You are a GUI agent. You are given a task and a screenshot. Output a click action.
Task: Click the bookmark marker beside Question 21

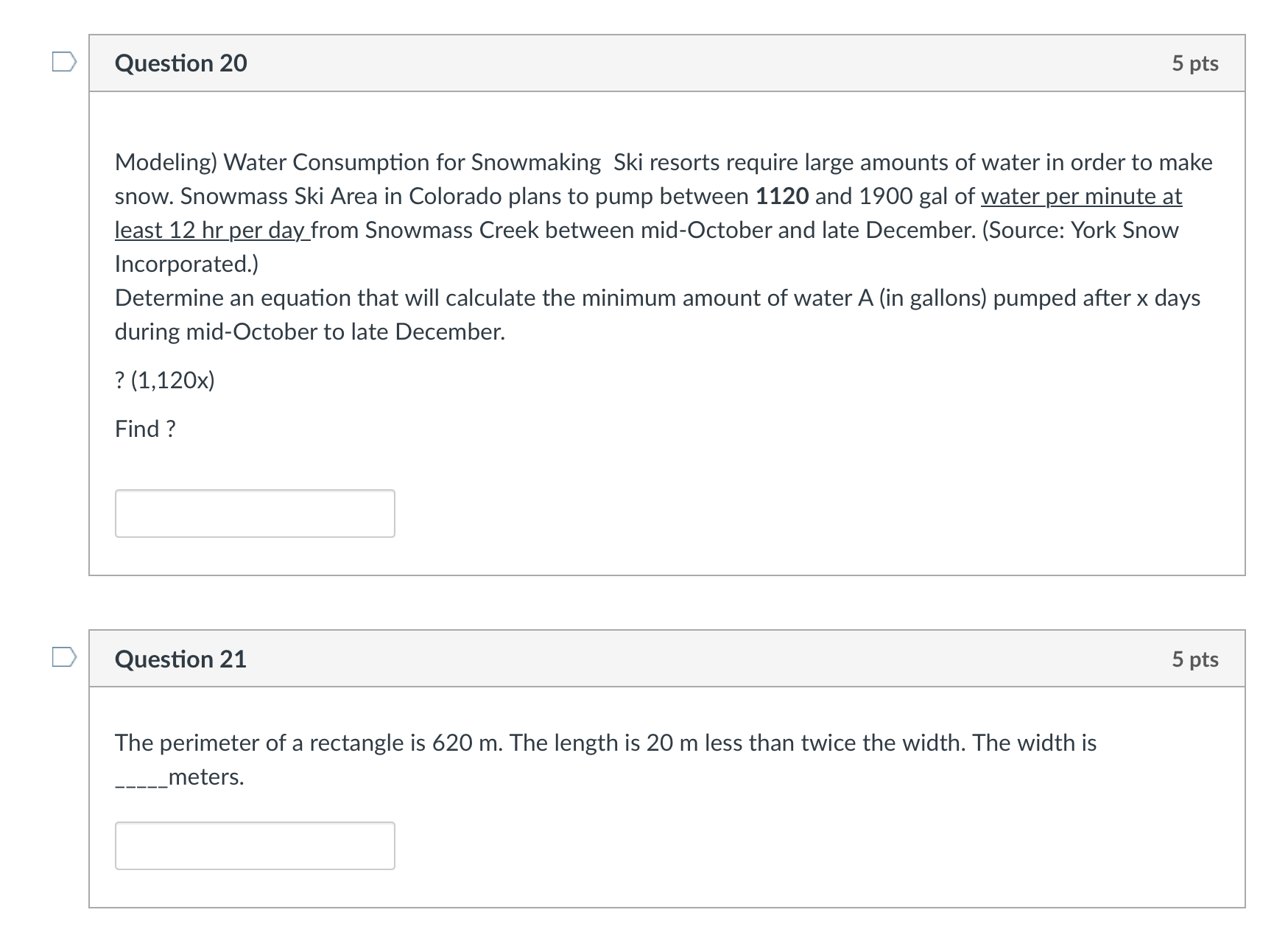65,659
